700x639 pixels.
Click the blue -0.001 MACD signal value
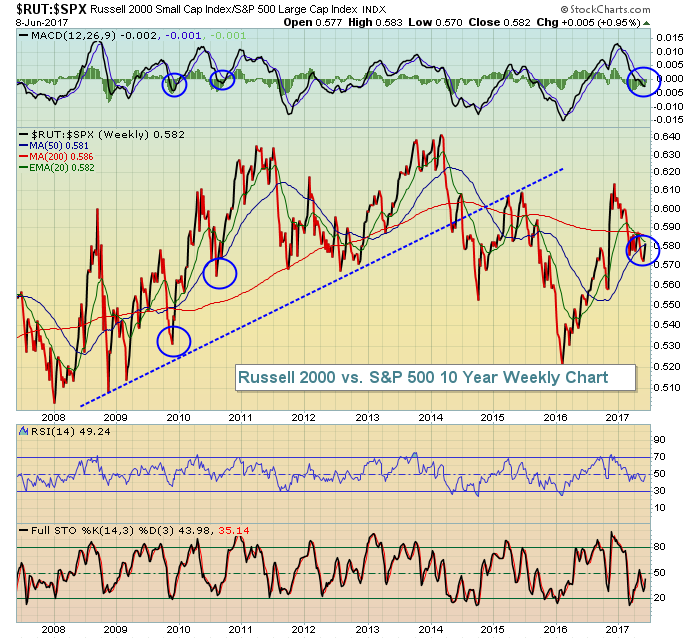click(x=183, y=35)
